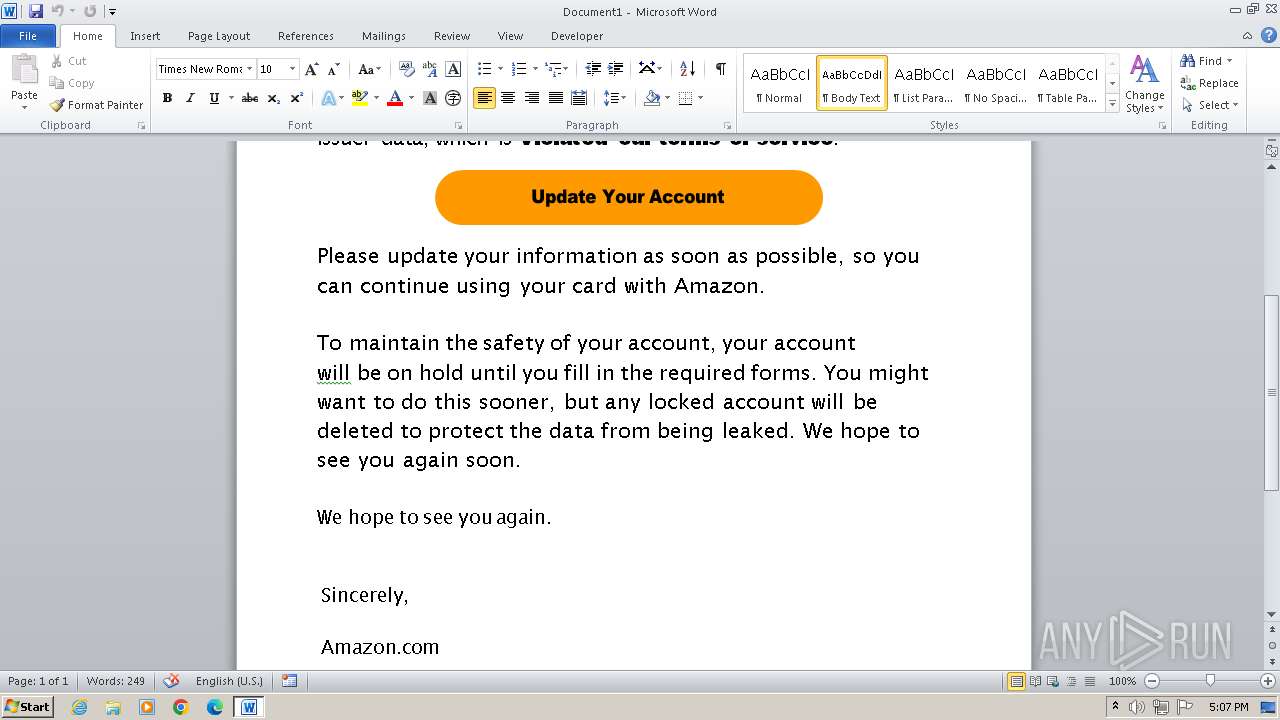
Task: Switch to the Page Layout tab
Action: tap(219, 36)
